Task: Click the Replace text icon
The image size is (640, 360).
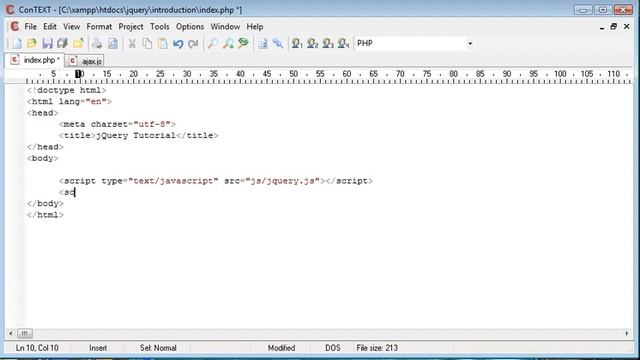Action: tap(243, 43)
